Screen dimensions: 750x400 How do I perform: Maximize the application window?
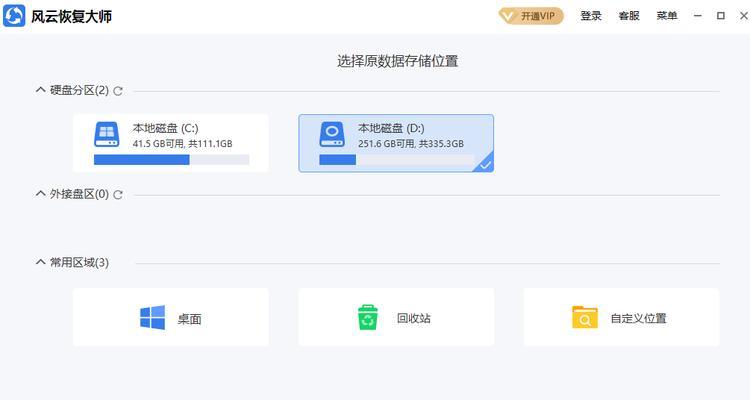click(x=721, y=16)
